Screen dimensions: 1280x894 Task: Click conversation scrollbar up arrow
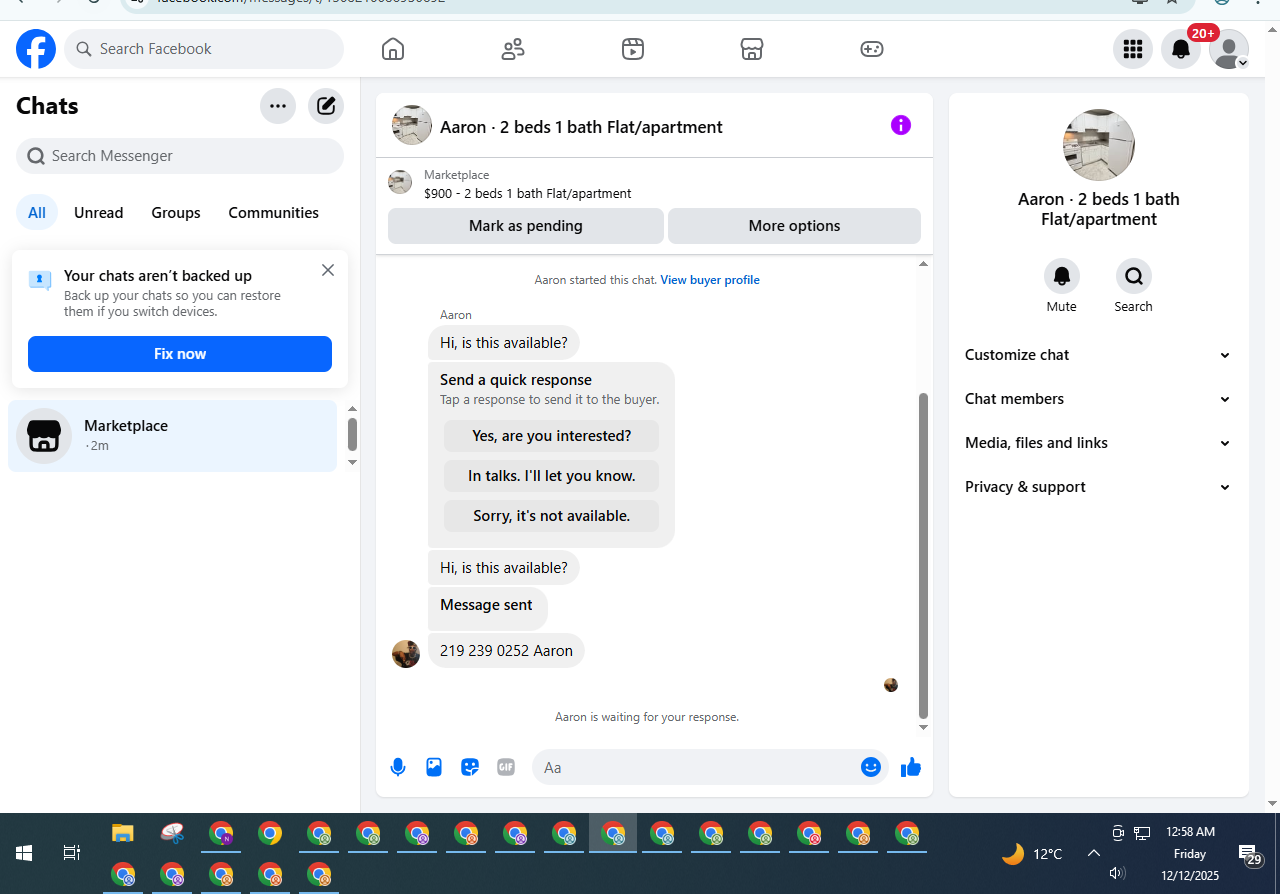tap(923, 264)
